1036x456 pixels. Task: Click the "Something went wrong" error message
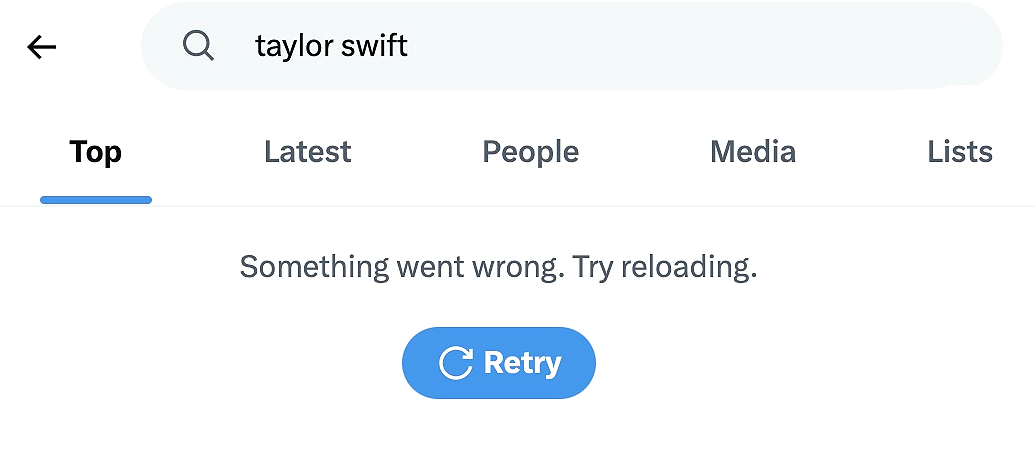pyautogui.click(x=400, y=267)
